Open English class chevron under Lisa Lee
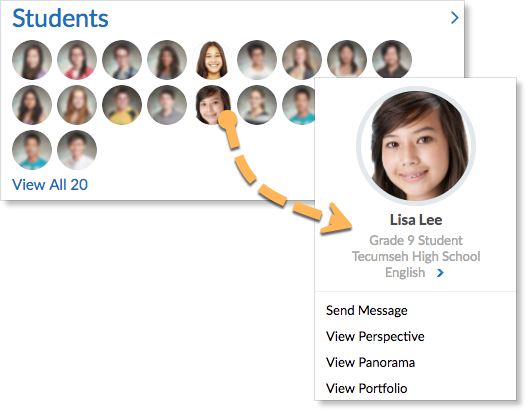Screen dimensions: 531x411 pyautogui.click(x=440, y=273)
